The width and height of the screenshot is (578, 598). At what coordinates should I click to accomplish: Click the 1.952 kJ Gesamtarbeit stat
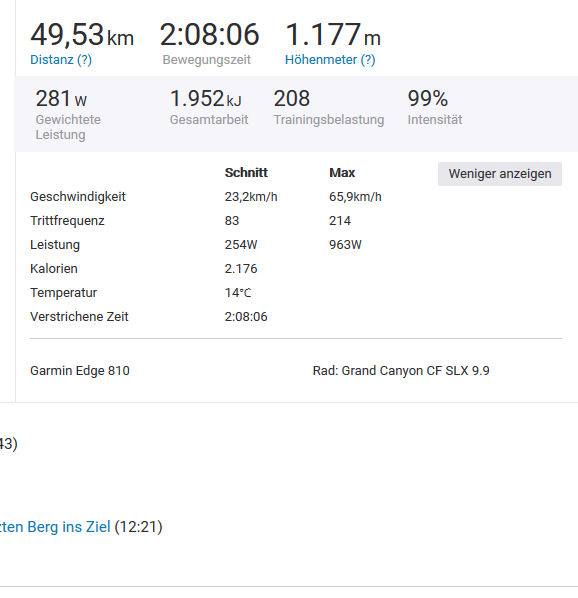209,107
